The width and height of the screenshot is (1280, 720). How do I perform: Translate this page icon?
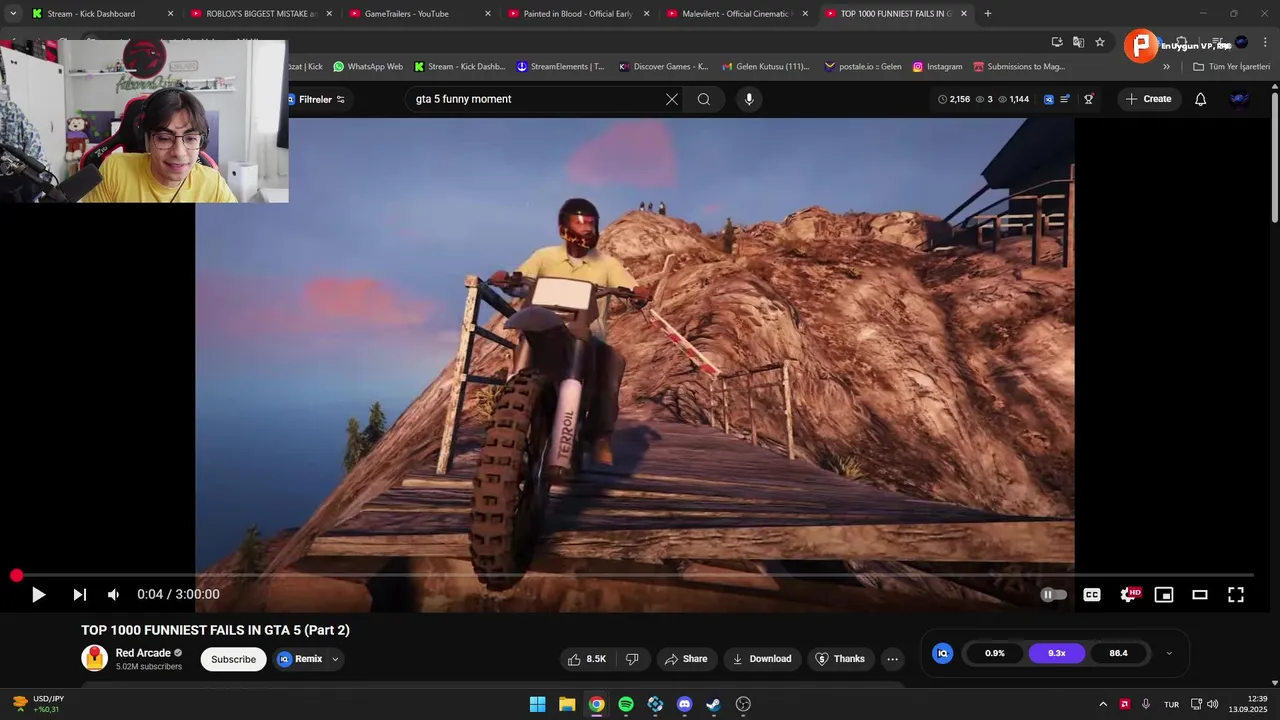pyautogui.click(x=1078, y=42)
